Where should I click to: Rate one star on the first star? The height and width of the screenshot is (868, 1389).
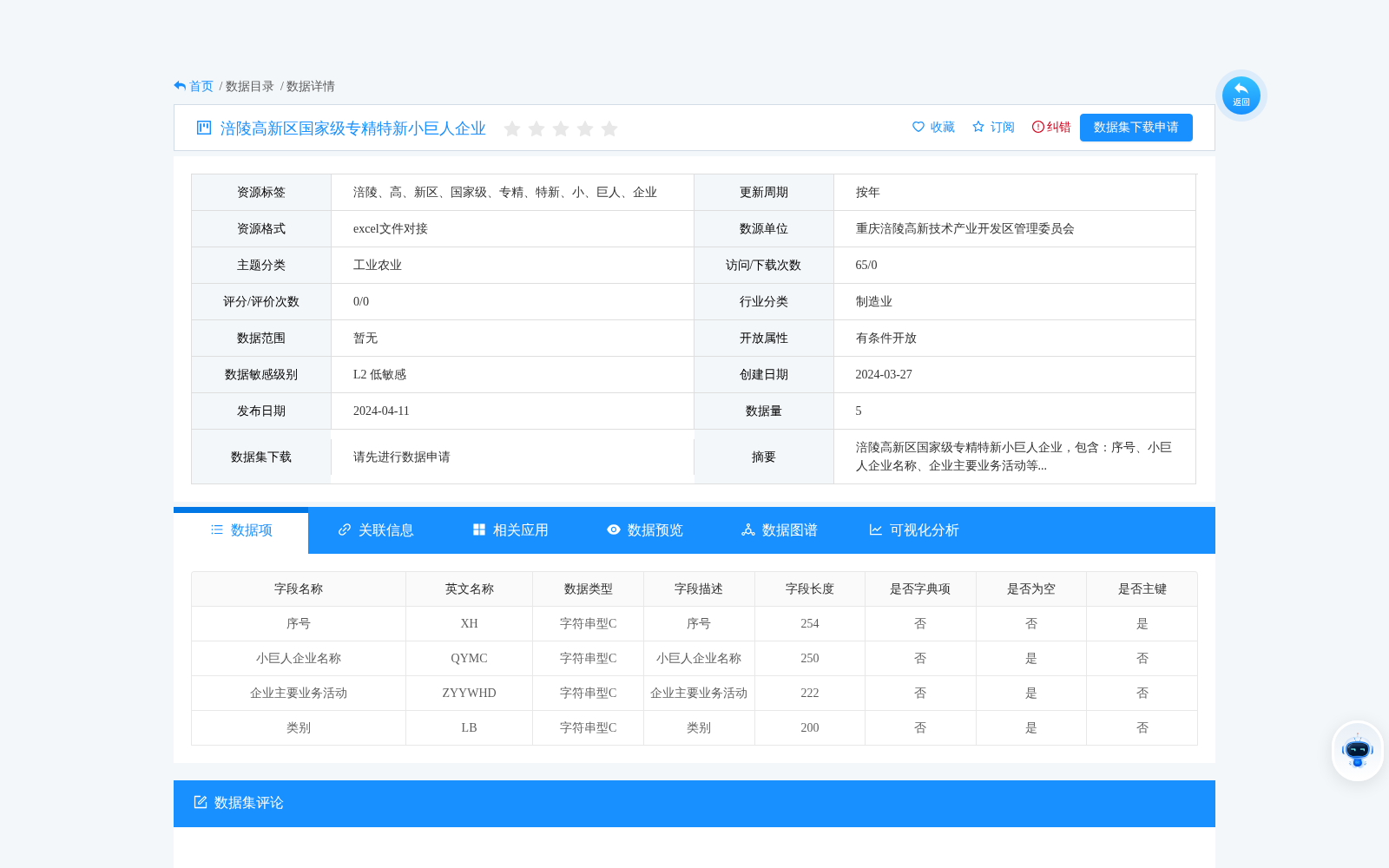point(512,128)
